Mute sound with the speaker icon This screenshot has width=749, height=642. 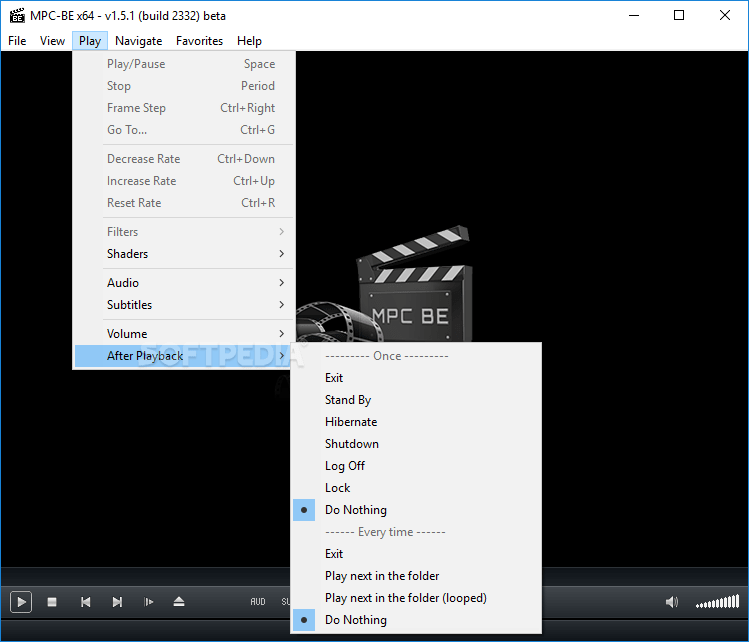(x=672, y=602)
